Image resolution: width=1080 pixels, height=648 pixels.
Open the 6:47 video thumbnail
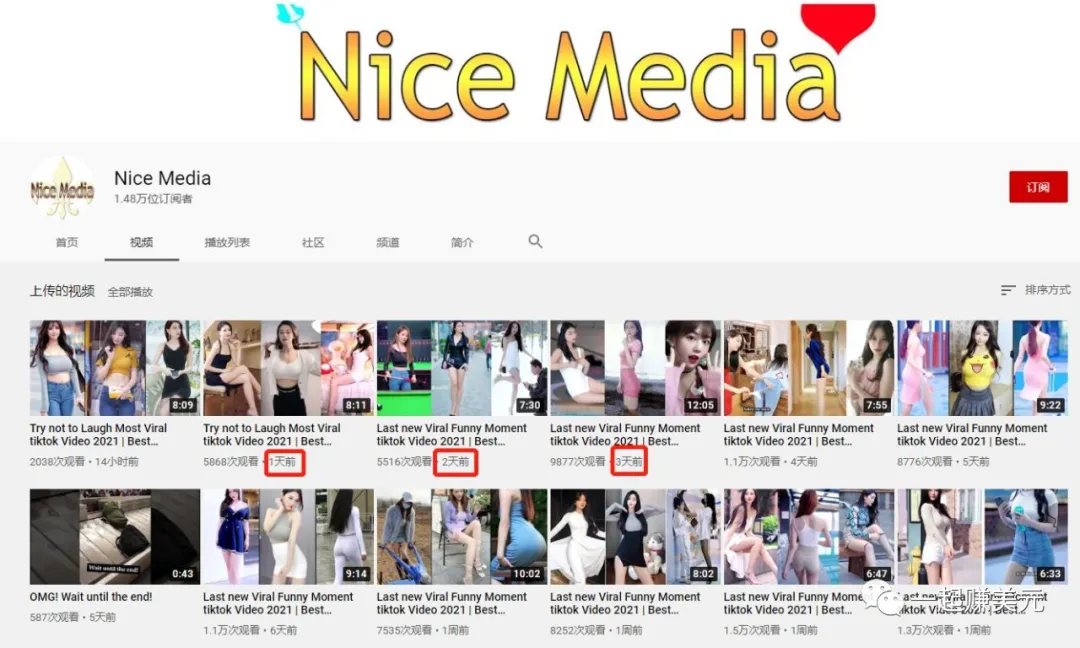(809, 536)
